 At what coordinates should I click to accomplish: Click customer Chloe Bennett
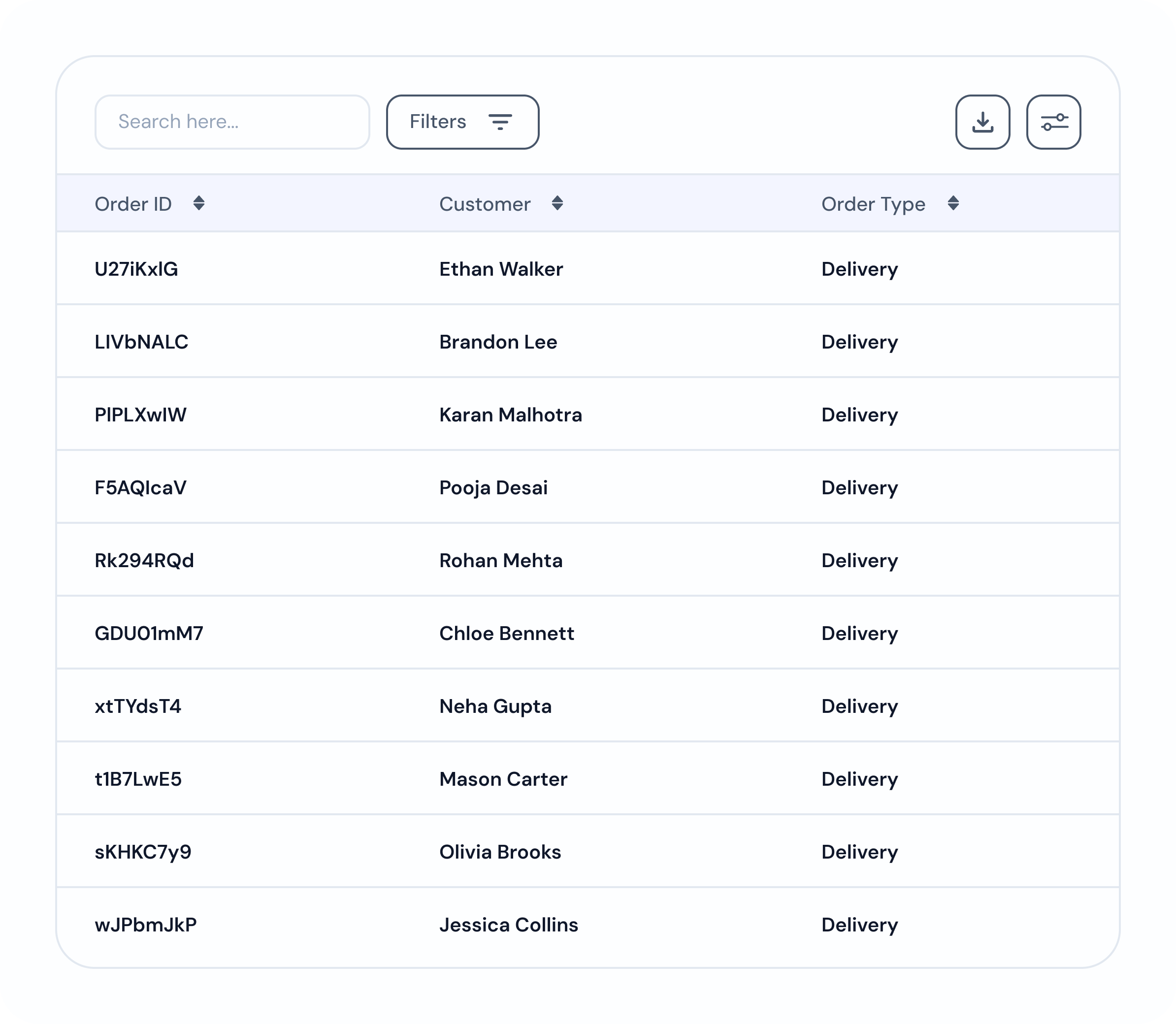(x=507, y=633)
